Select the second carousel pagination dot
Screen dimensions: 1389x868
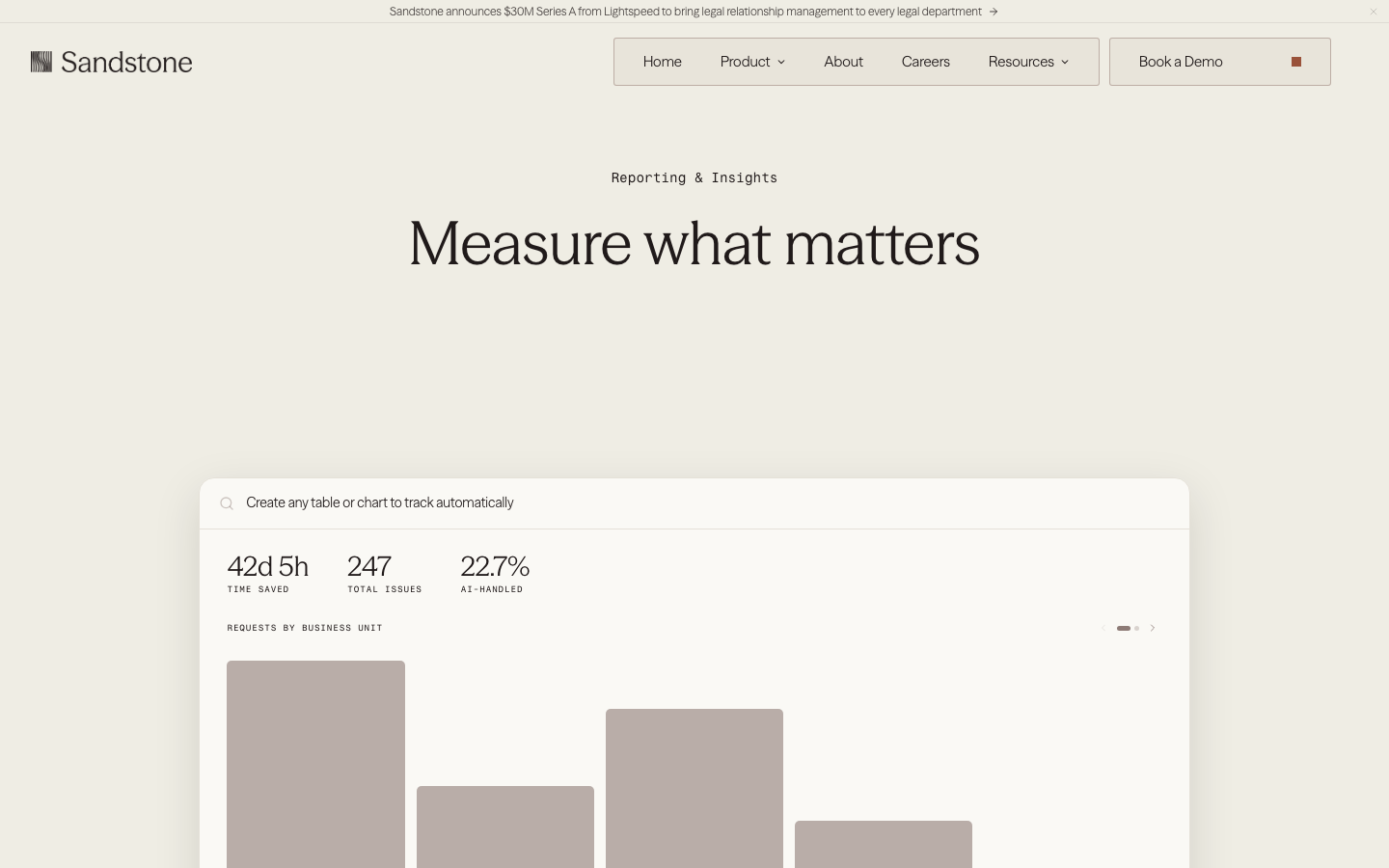point(1136,628)
